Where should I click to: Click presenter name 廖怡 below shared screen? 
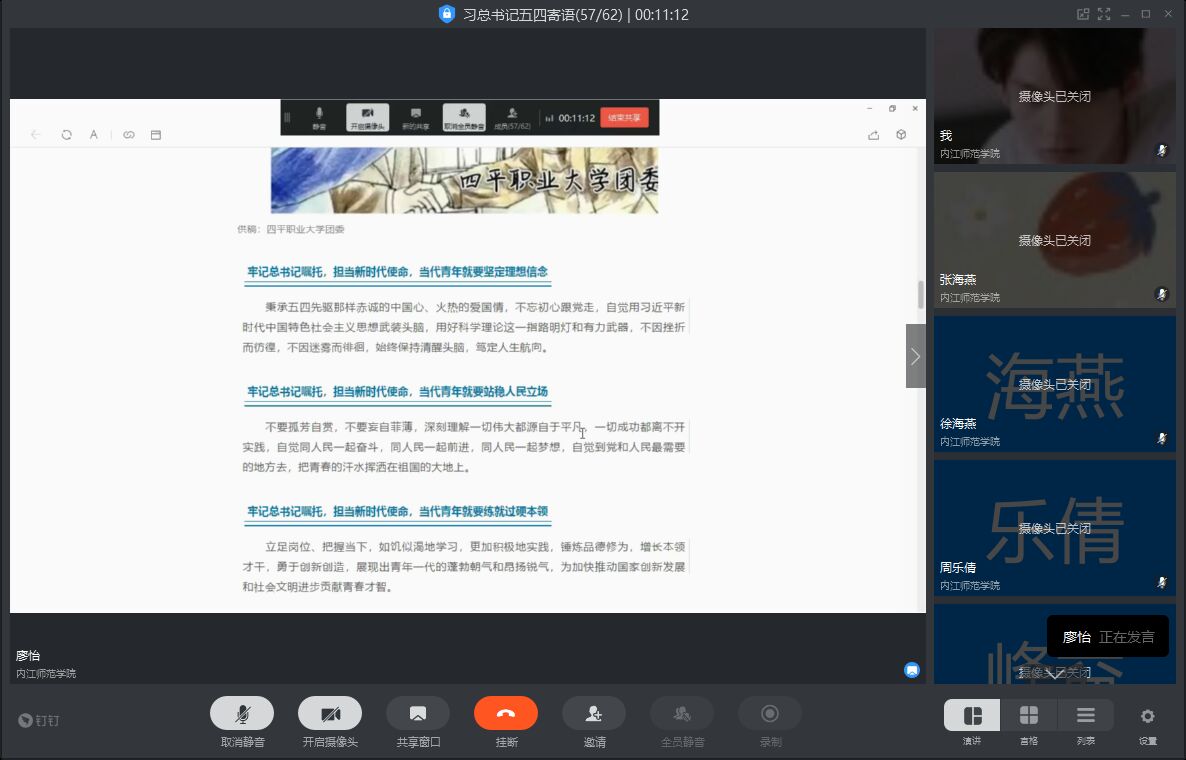point(28,656)
